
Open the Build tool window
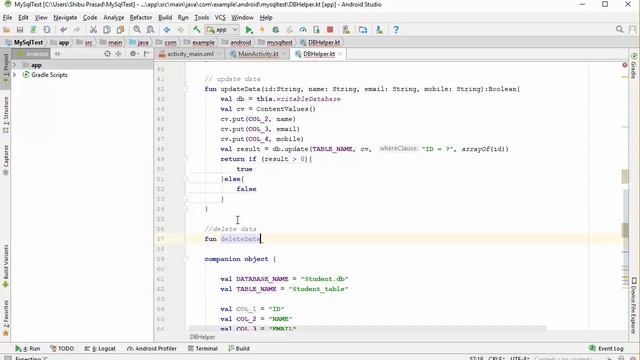point(239,349)
